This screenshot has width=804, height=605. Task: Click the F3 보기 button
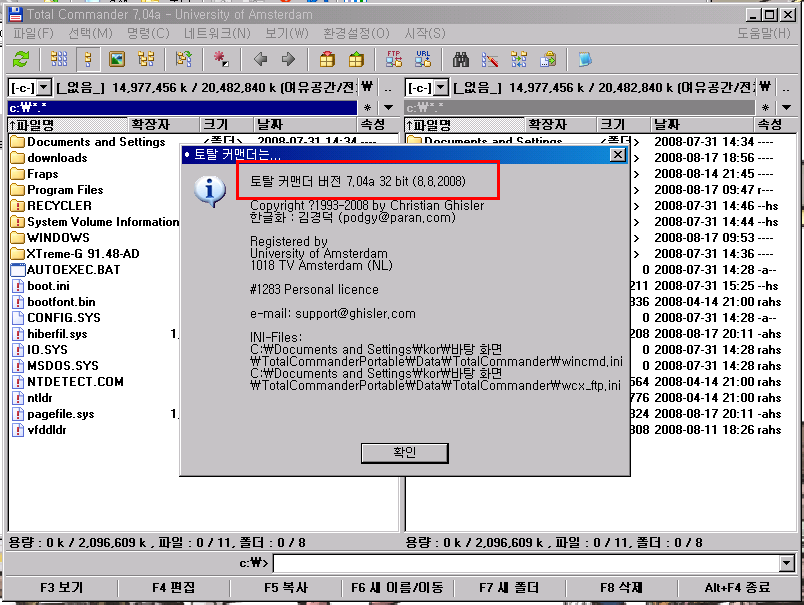(61, 588)
